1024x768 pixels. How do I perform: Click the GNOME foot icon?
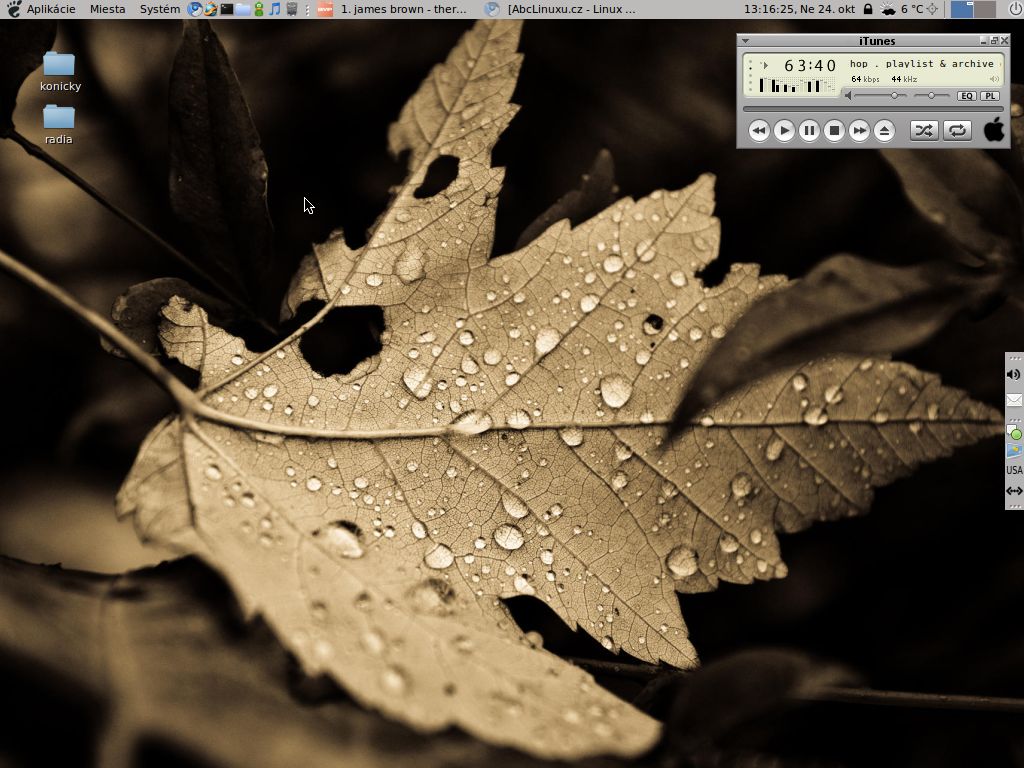[14, 9]
